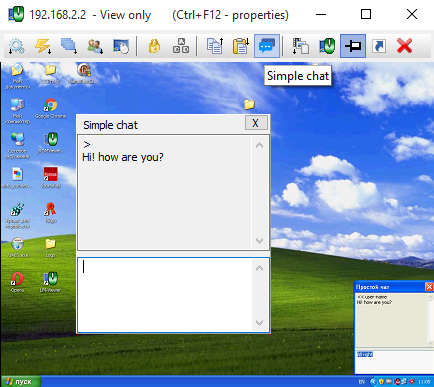
Task: Click the remote screen and mouse control icon
Action: [x=121, y=46]
